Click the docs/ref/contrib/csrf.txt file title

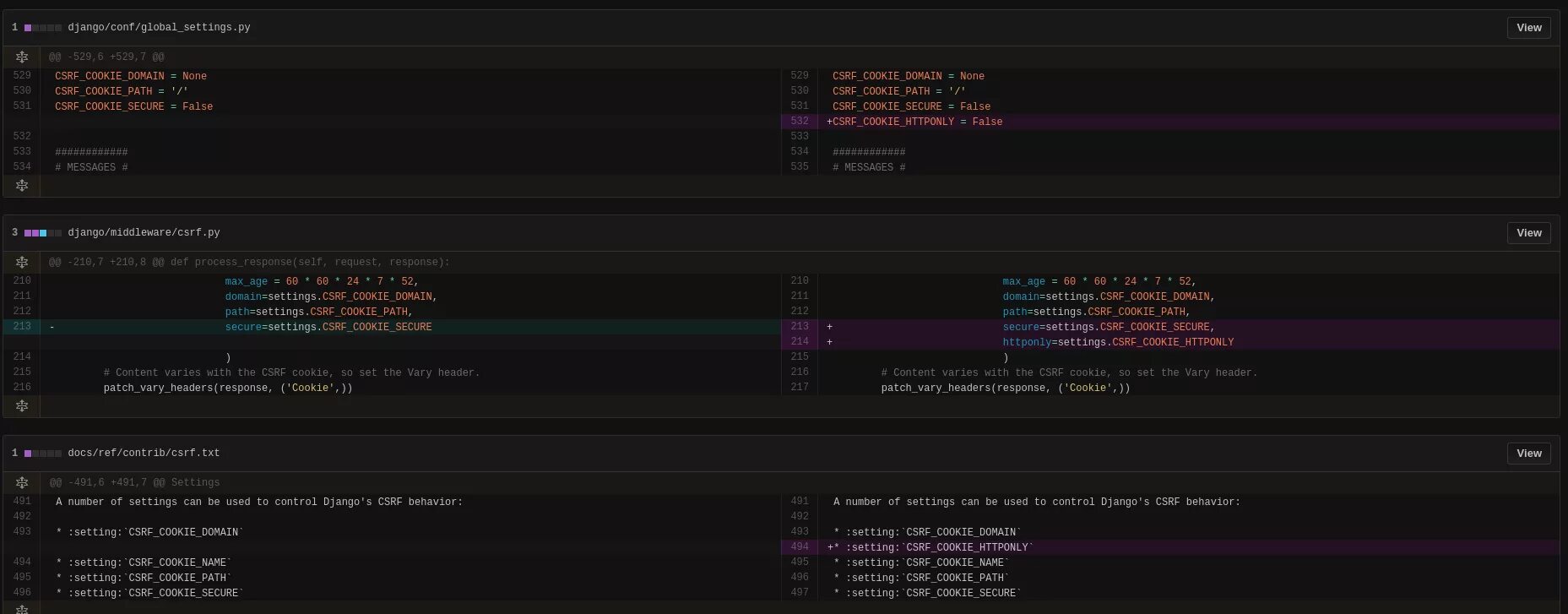144,454
